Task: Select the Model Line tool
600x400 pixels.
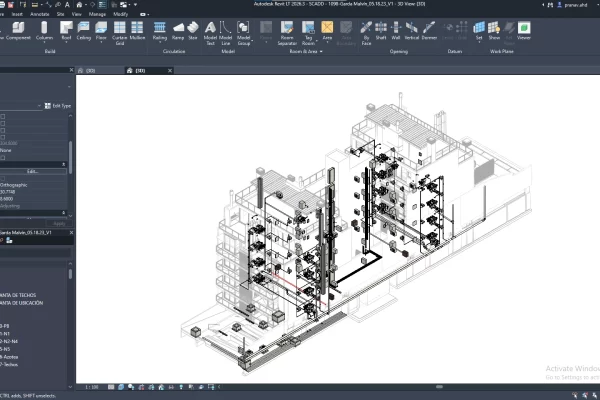Action: [225, 33]
